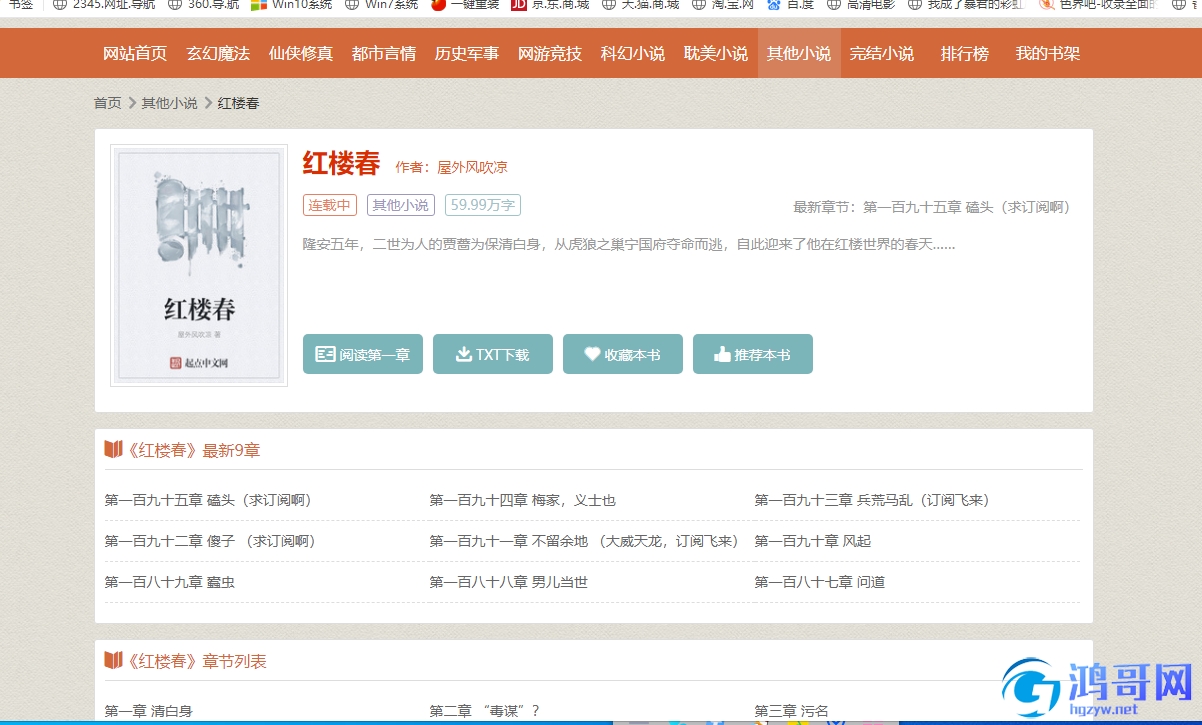Open the 一键重装 bookmark

pos(465,5)
